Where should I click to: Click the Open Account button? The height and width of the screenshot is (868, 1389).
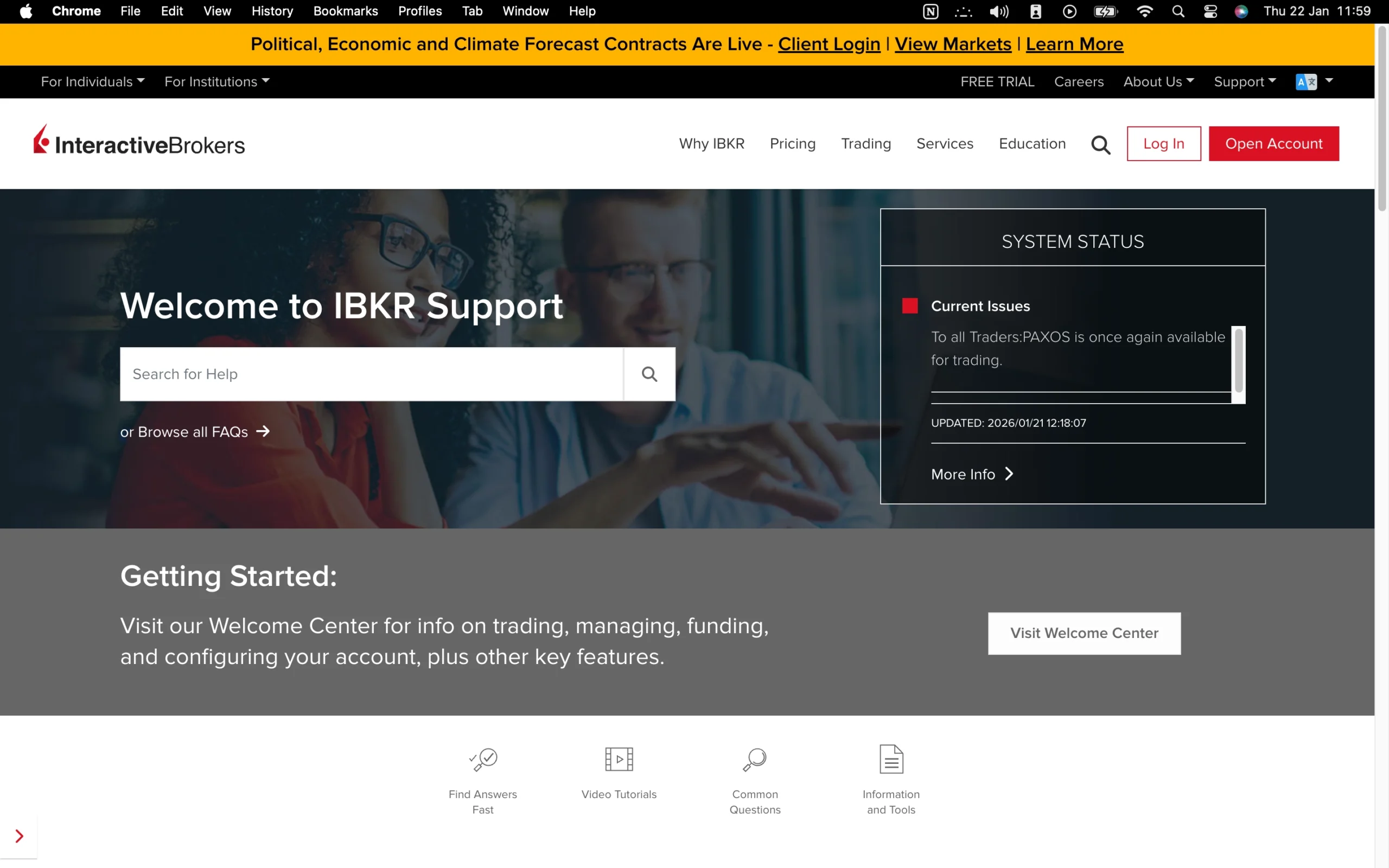pos(1274,144)
